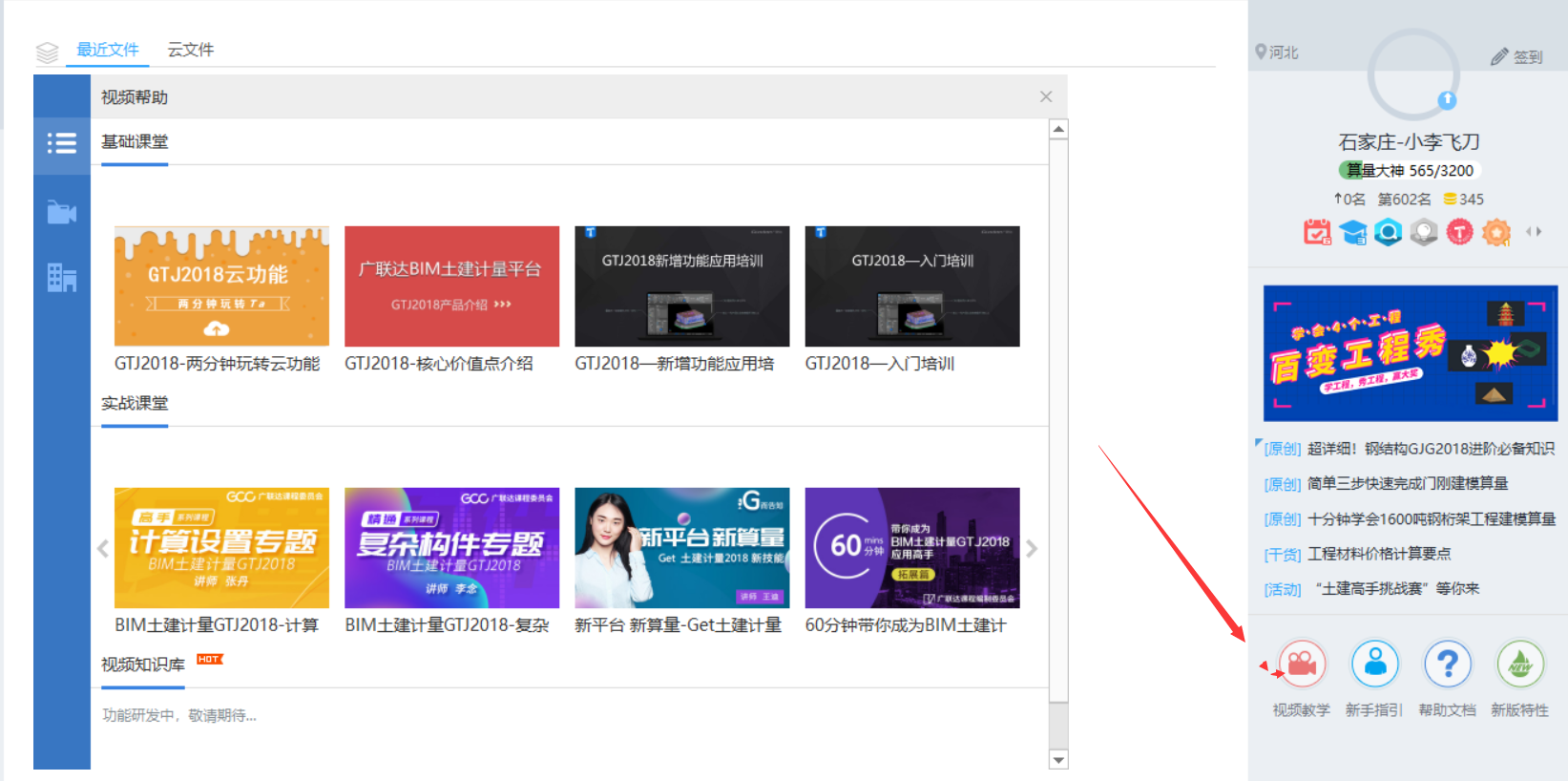Open the 复杂构件专题 course thumbnail

click(x=451, y=548)
